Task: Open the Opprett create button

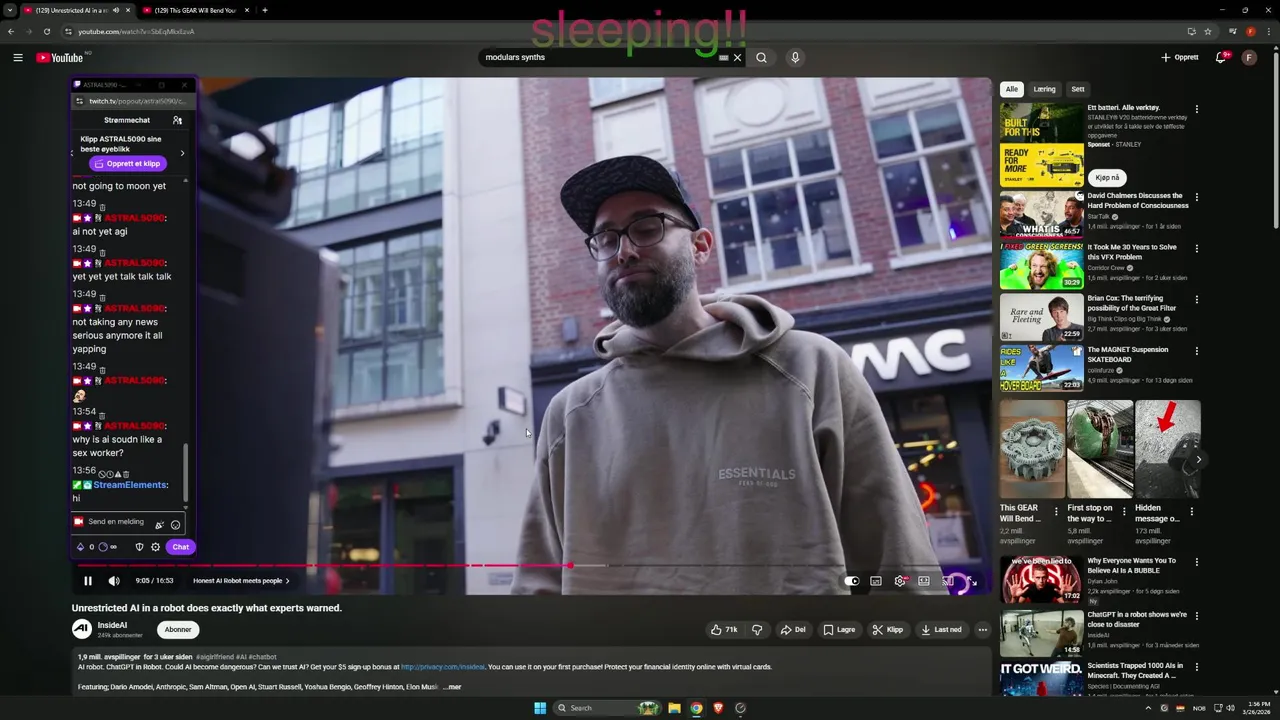Action: [x=1180, y=57]
